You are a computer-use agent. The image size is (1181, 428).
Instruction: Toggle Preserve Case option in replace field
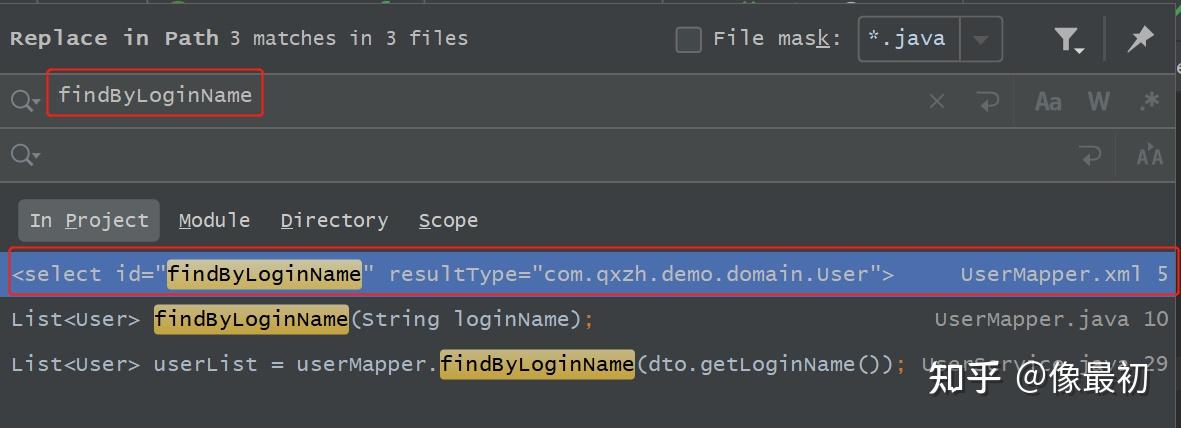coord(1149,156)
